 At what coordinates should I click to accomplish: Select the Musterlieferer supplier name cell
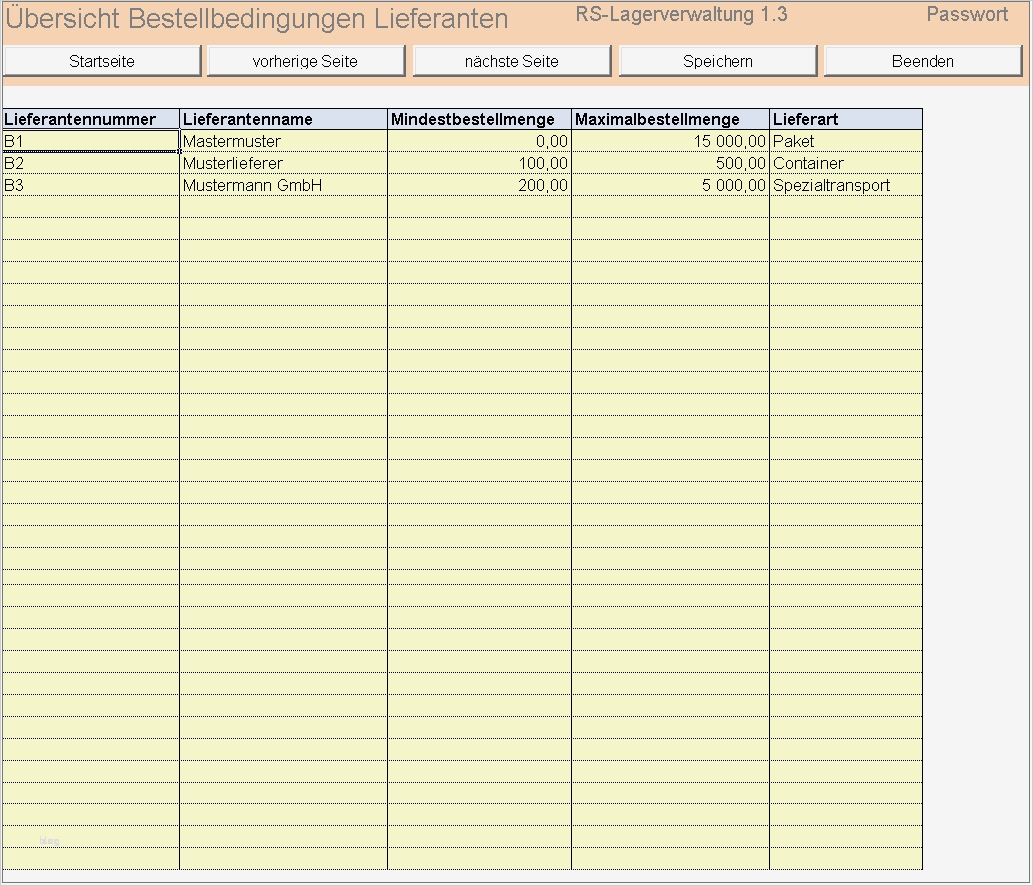coord(283,163)
